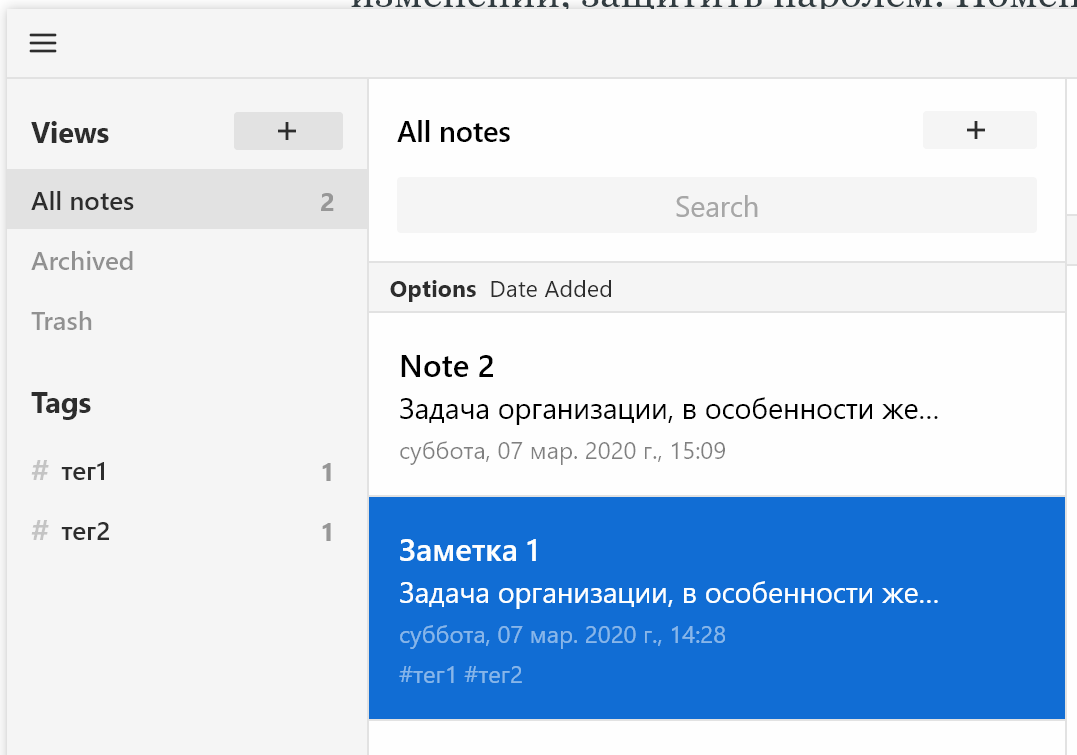The height and width of the screenshot is (755, 1077).
Task: Click the Views section heading
Action: (x=70, y=133)
